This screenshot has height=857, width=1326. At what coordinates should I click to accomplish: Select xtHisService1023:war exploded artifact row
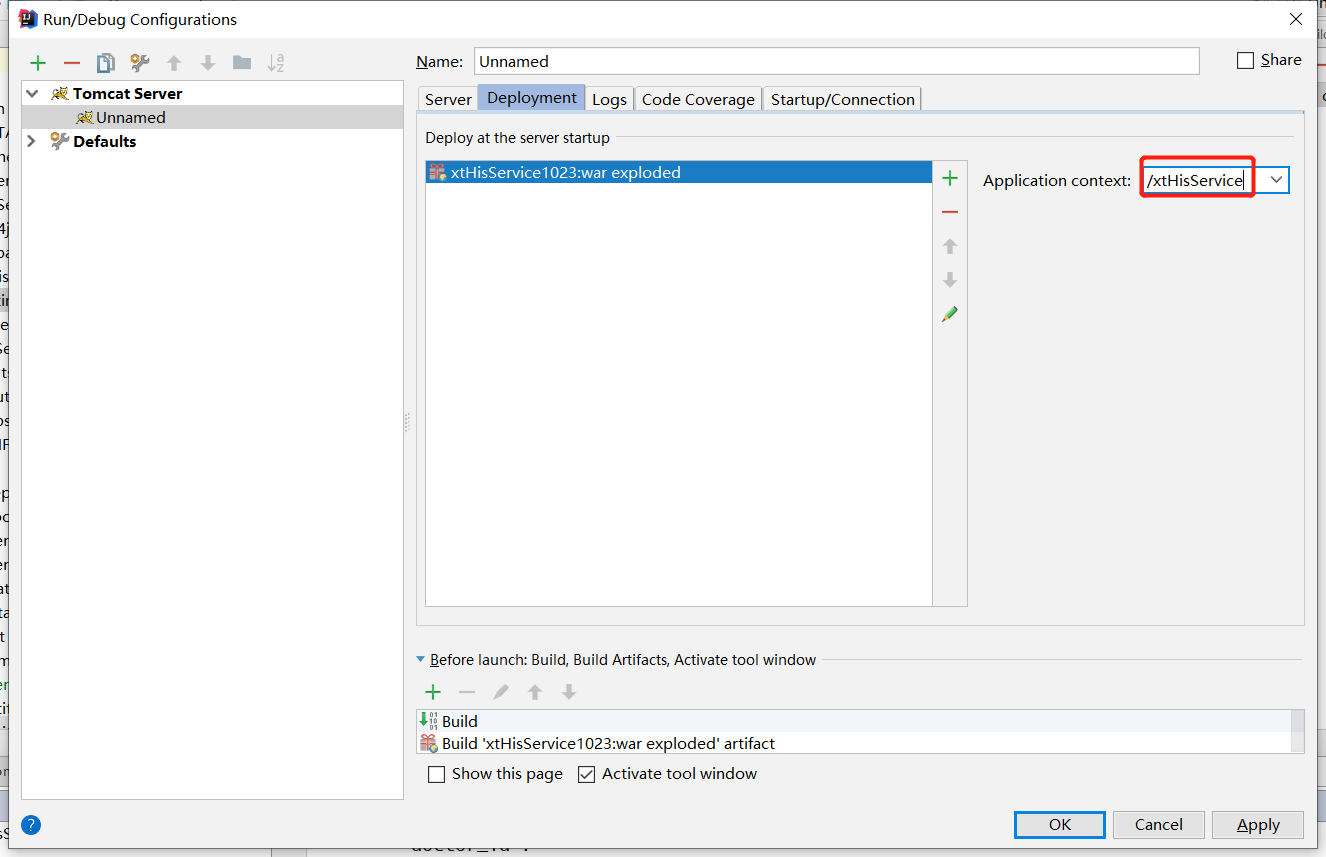(678, 172)
